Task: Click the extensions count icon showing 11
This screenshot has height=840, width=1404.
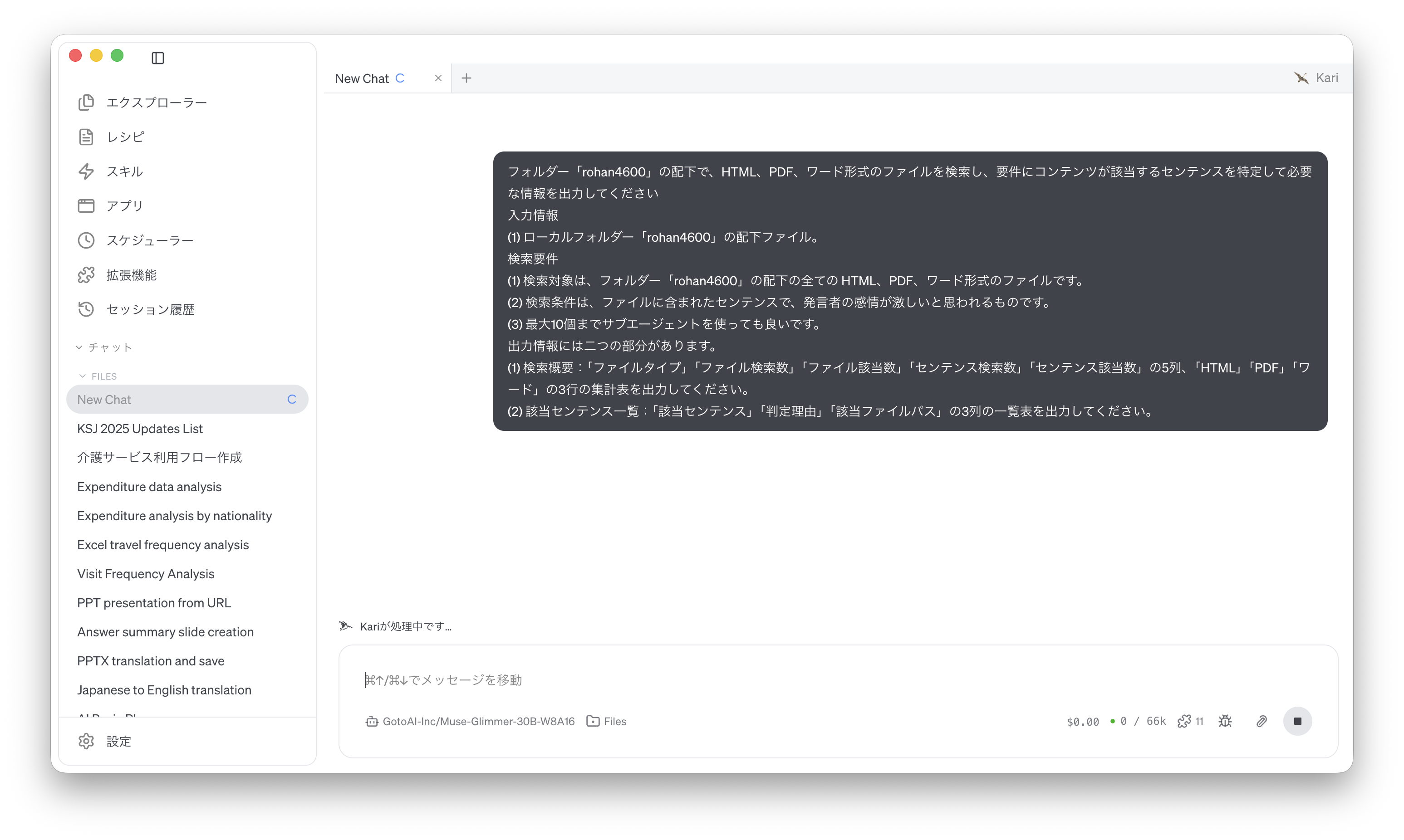Action: point(1191,721)
